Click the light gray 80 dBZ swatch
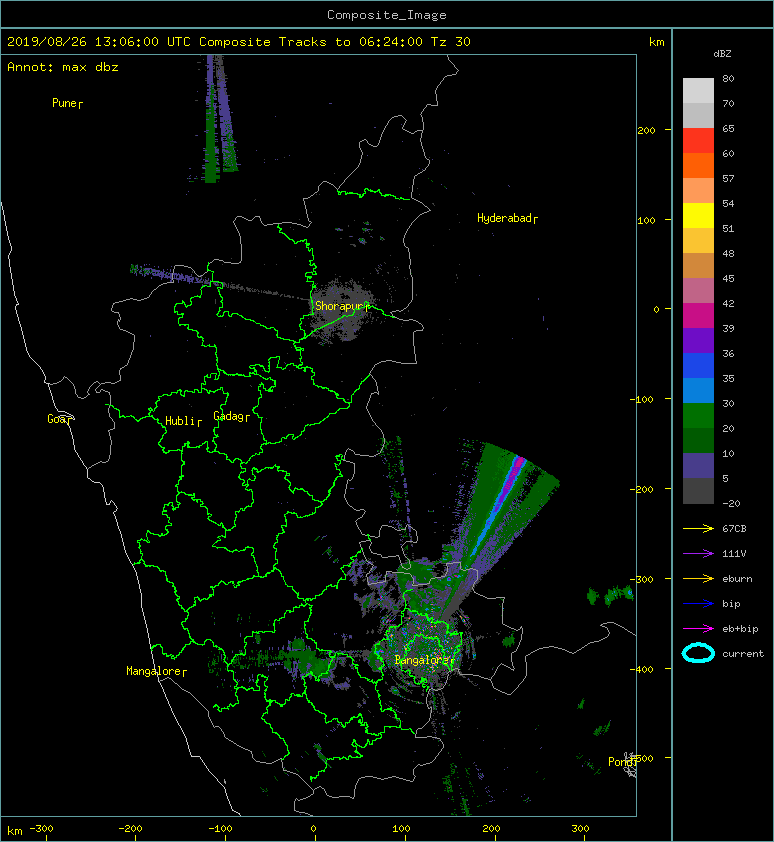Image resolution: width=774 pixels, height=842 pixels. tap(698, 90)
